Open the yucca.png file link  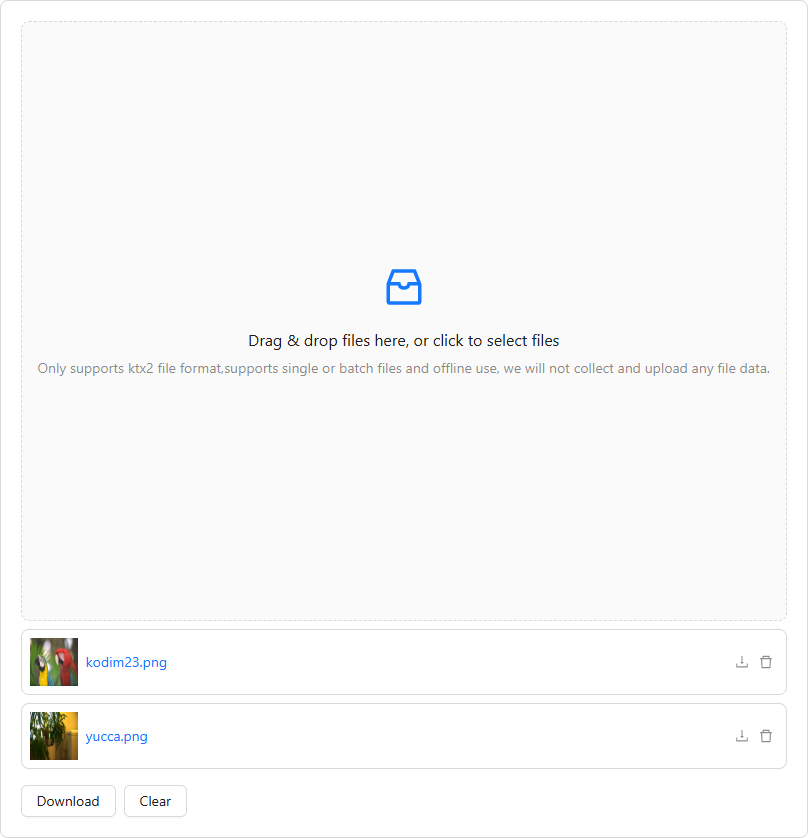[116, 736]
